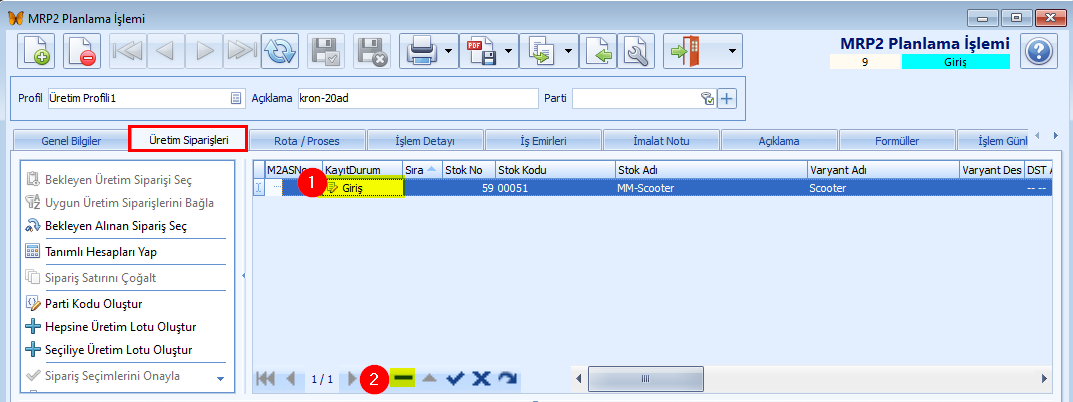
Task: Confirm edit with the checkmark navigator button
Action: tap(455, 378)
